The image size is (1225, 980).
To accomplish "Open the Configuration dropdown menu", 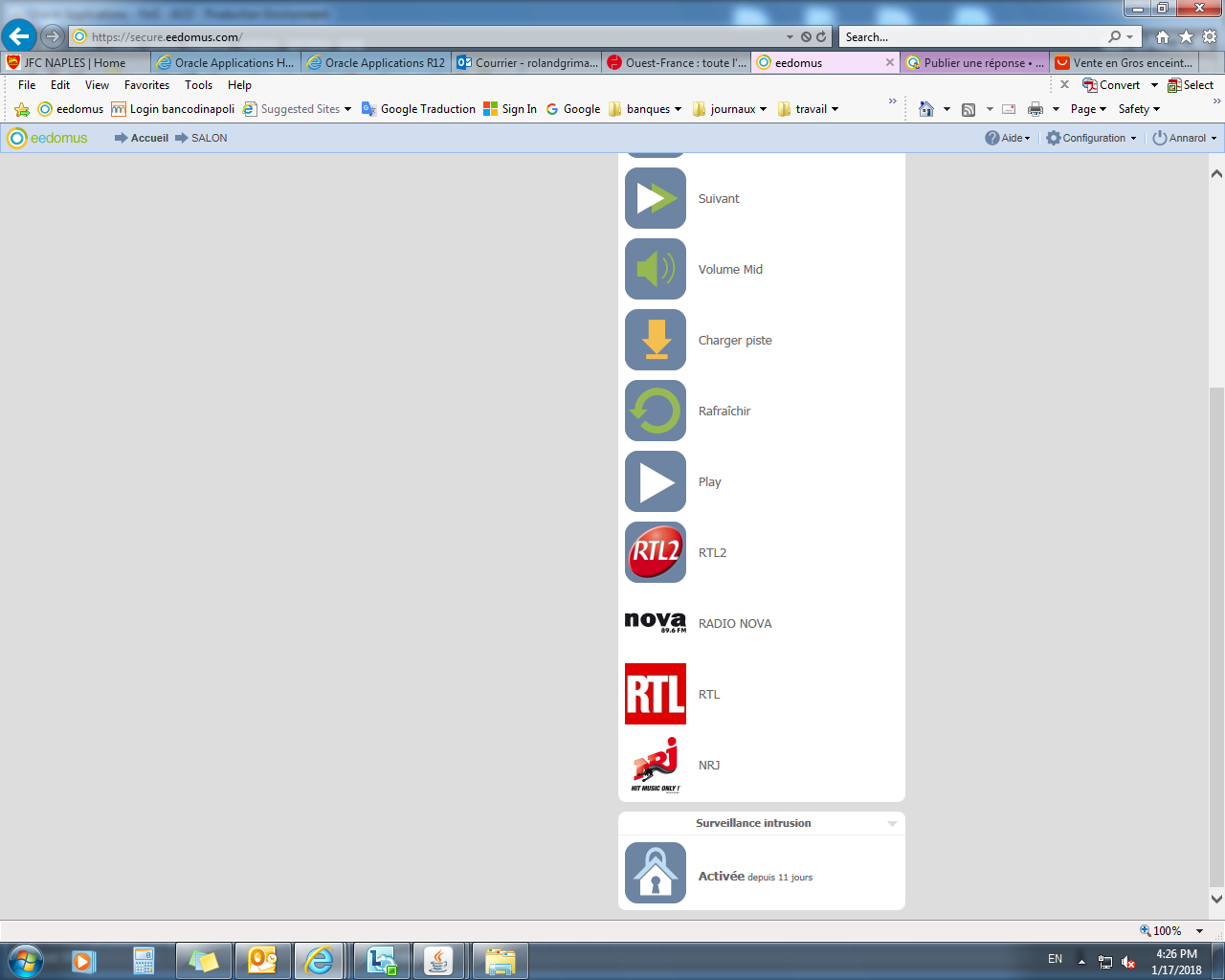I will 1091,138.
